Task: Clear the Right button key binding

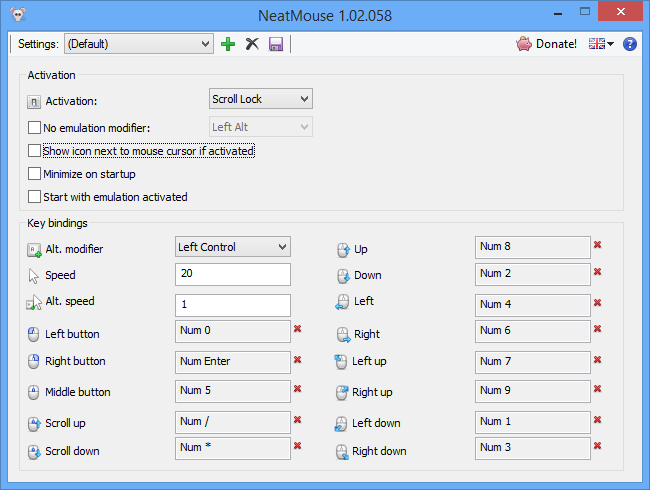Action: click(298, 360)
